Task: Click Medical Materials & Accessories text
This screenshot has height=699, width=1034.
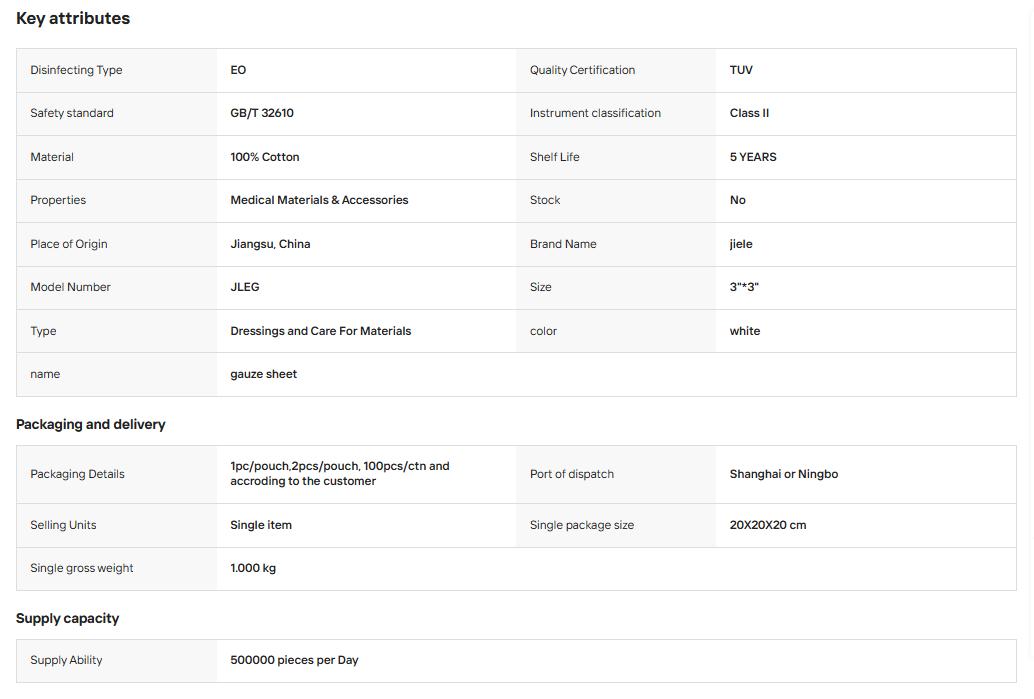Action: 319,200
